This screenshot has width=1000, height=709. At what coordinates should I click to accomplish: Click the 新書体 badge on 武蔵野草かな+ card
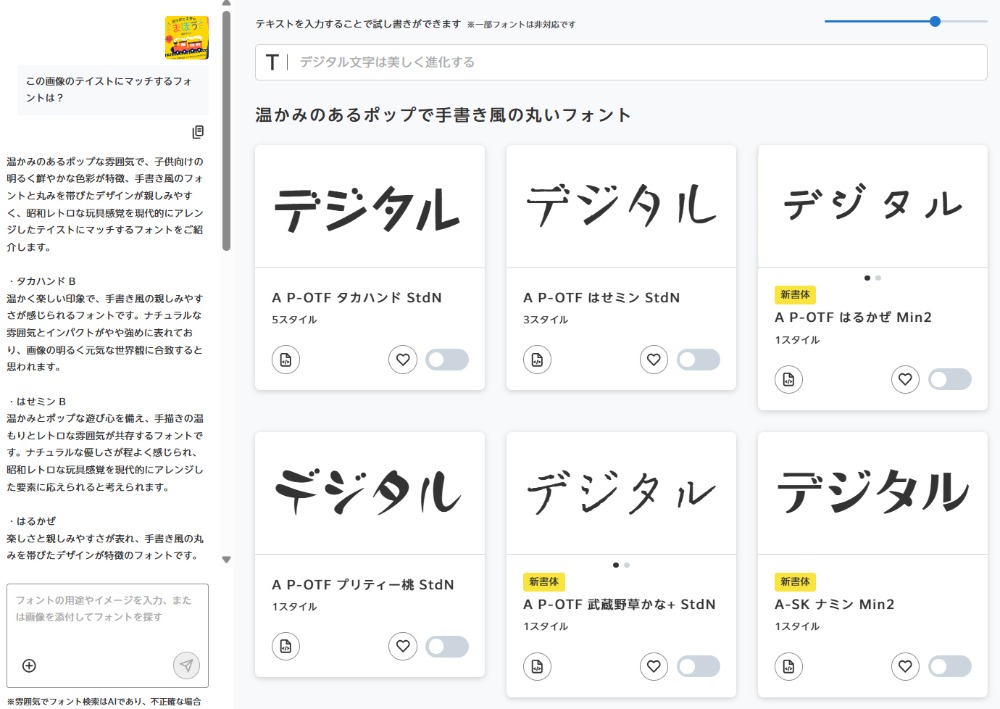coord(544,581)
